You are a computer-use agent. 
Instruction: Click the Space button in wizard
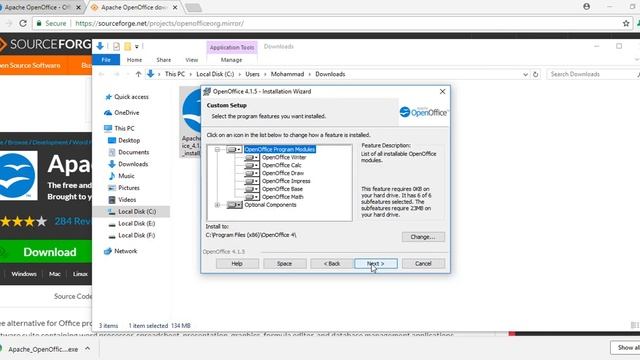click(x=284, y=264)
